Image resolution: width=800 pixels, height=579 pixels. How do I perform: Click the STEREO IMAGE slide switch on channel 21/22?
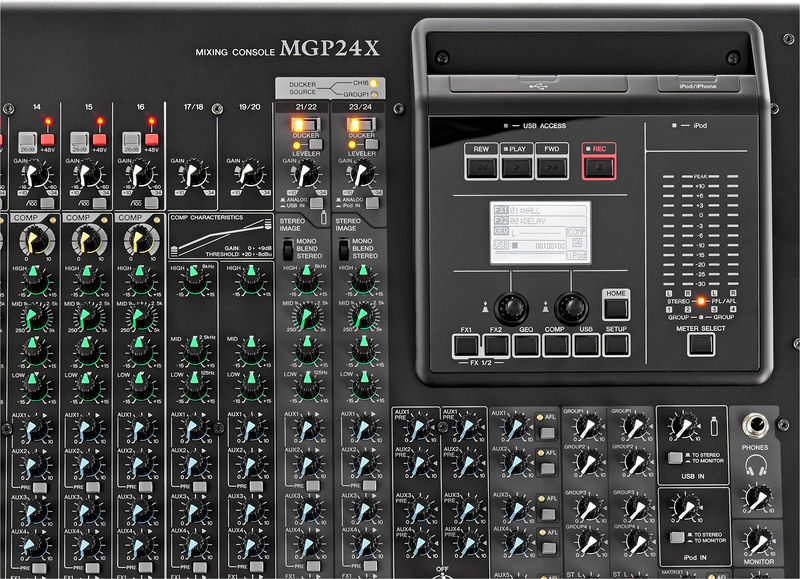(288, 249)
